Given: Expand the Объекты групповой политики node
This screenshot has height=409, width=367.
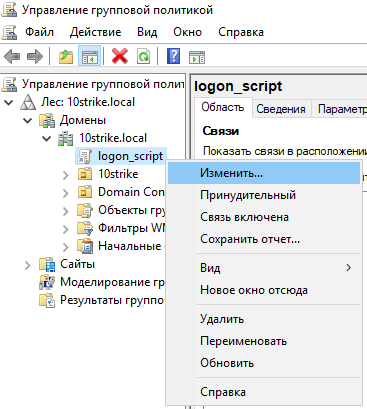Looking at the screenshot, I should 66,211.
